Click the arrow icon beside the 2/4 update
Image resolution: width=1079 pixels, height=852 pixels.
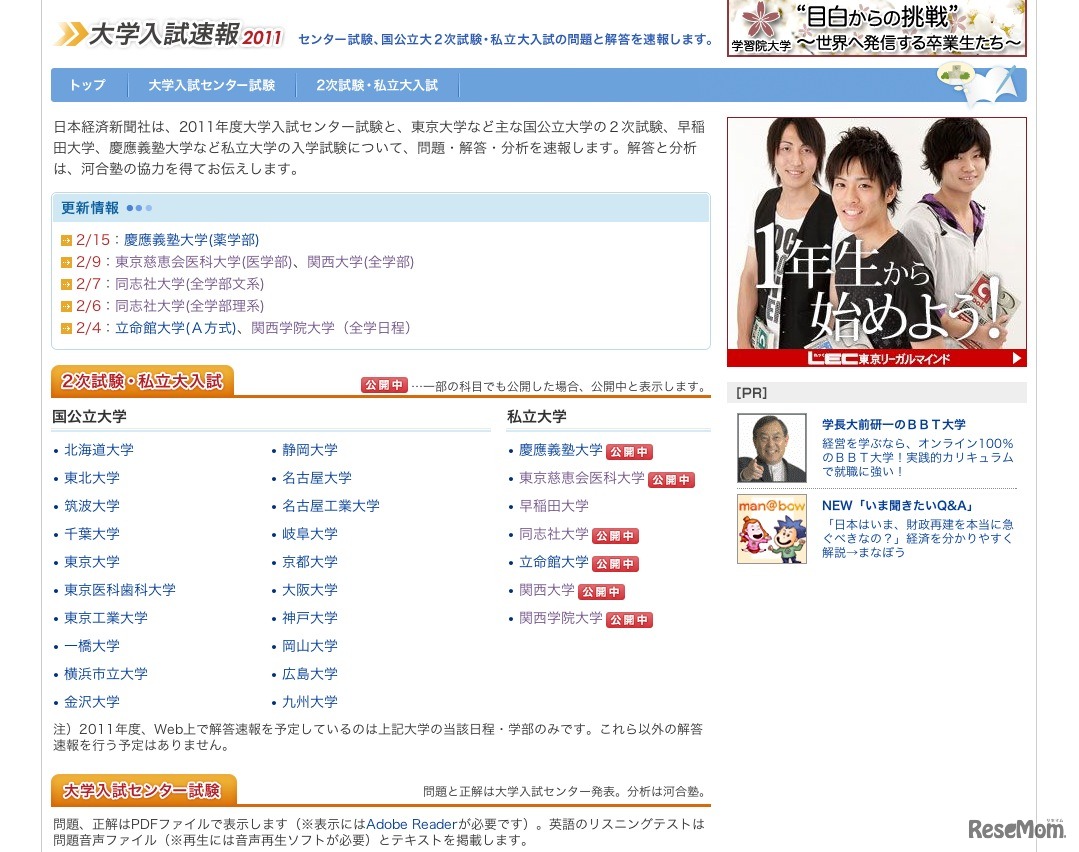point(66,328)
